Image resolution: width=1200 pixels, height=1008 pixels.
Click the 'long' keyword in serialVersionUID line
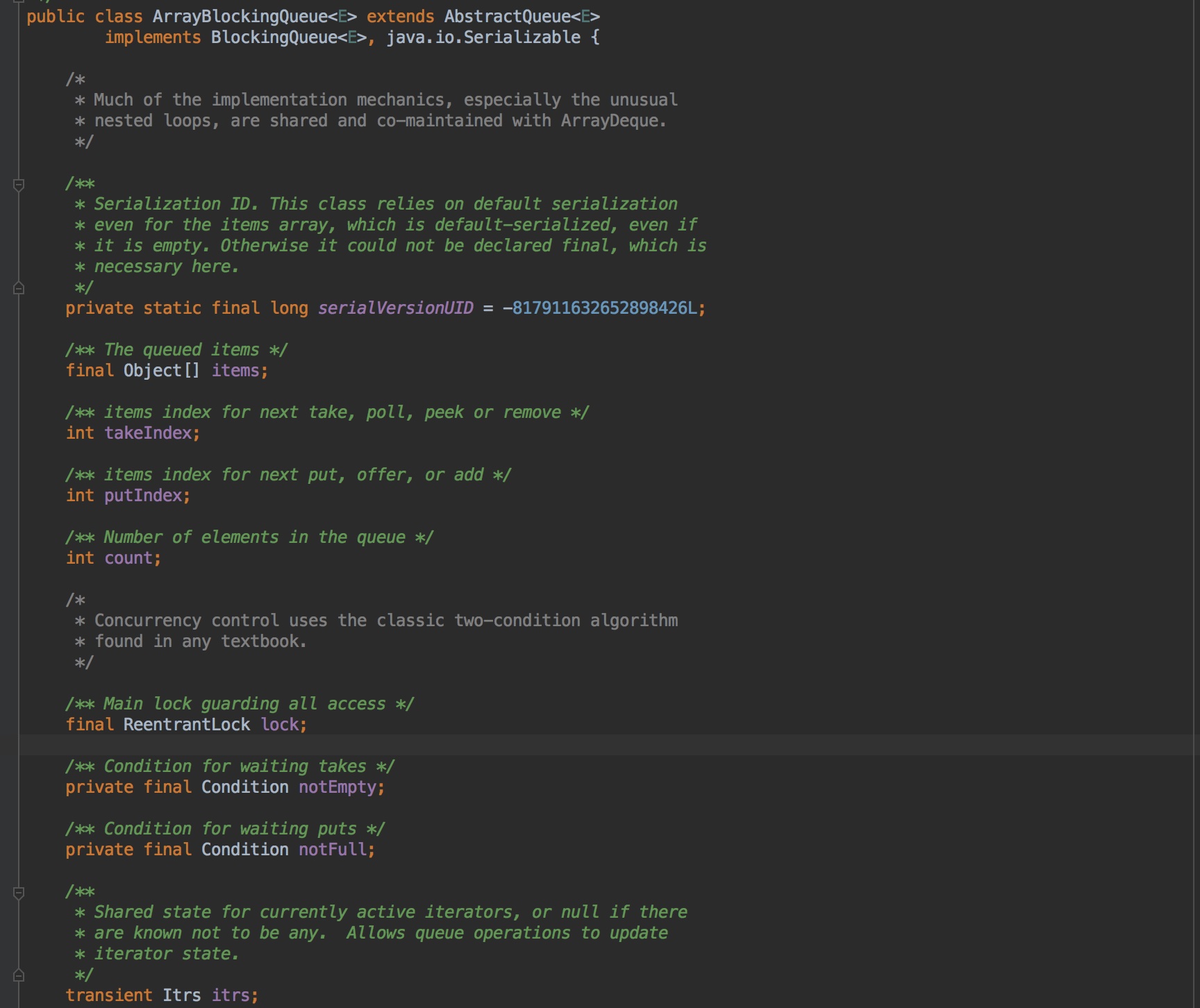pyautogui.click(x=289, y=308)
